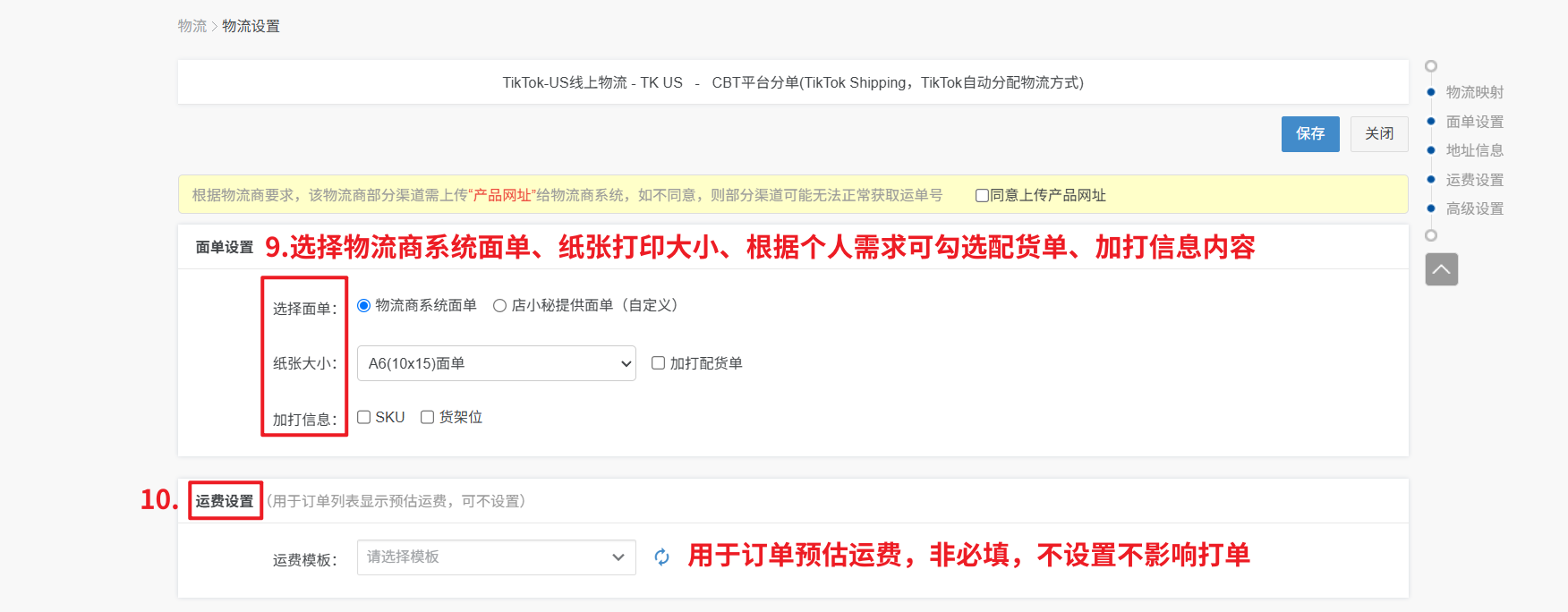
Task: Jump to 物流映射 section in side nav
Action: pos(1474,92)
